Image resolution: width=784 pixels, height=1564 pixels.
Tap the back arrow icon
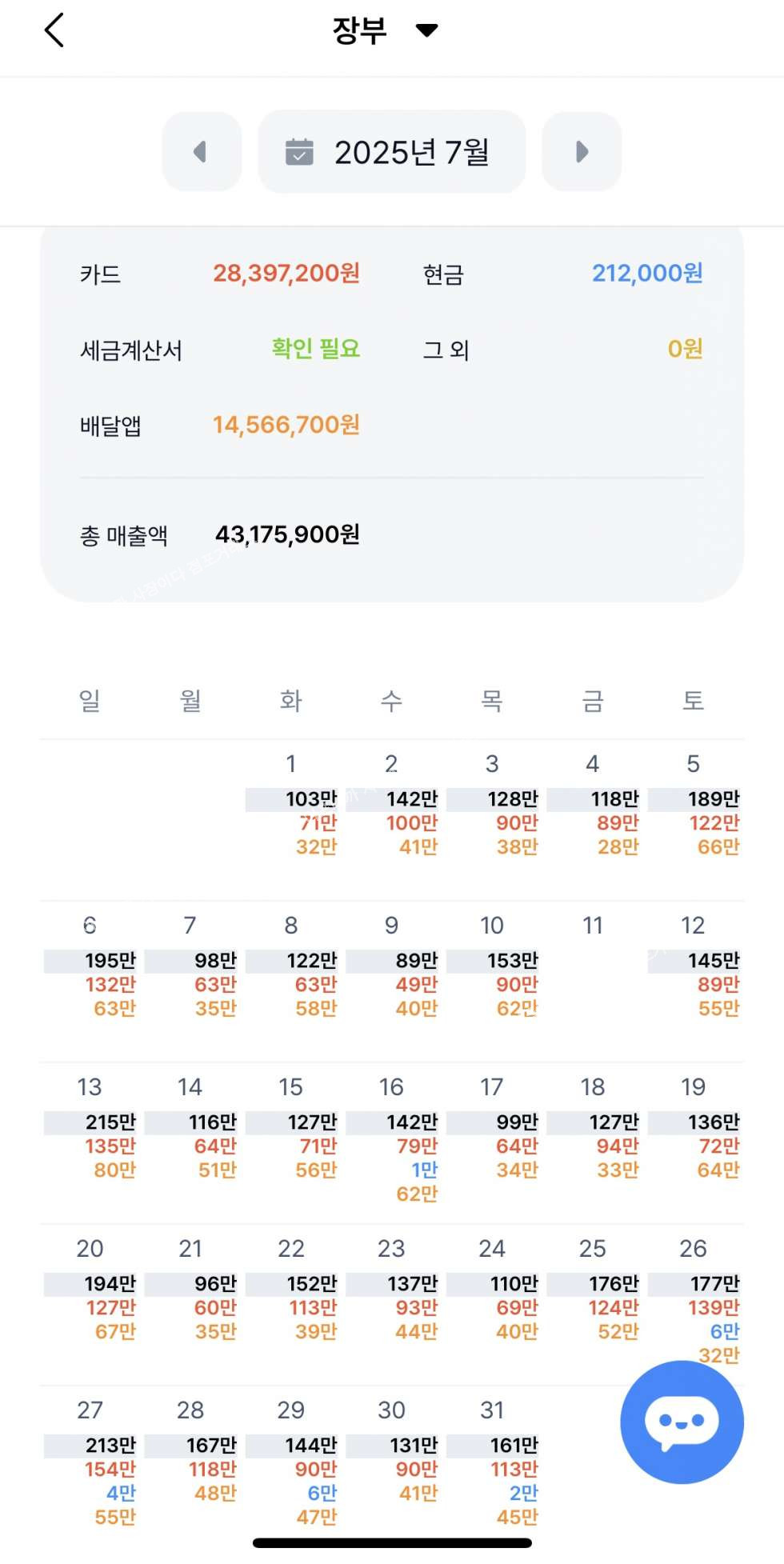[54, 31]
